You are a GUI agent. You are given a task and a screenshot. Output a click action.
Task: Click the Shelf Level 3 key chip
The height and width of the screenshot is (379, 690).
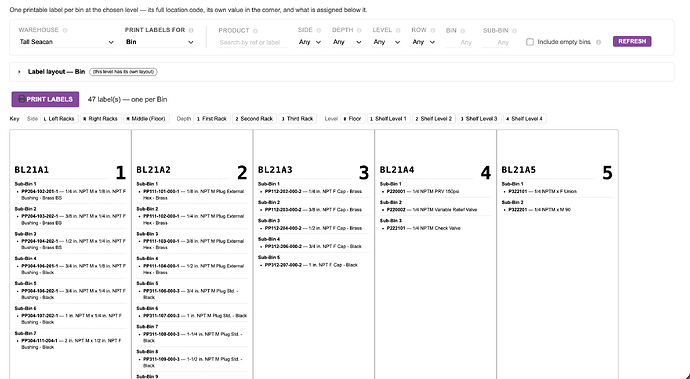(x=479, y=119)
